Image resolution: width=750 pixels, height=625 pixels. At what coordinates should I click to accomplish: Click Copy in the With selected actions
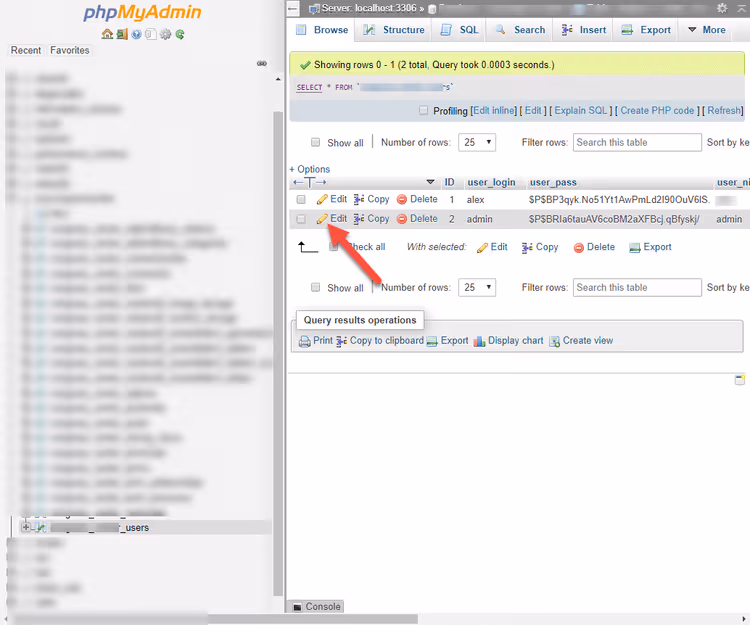click(x=540, y=247)
